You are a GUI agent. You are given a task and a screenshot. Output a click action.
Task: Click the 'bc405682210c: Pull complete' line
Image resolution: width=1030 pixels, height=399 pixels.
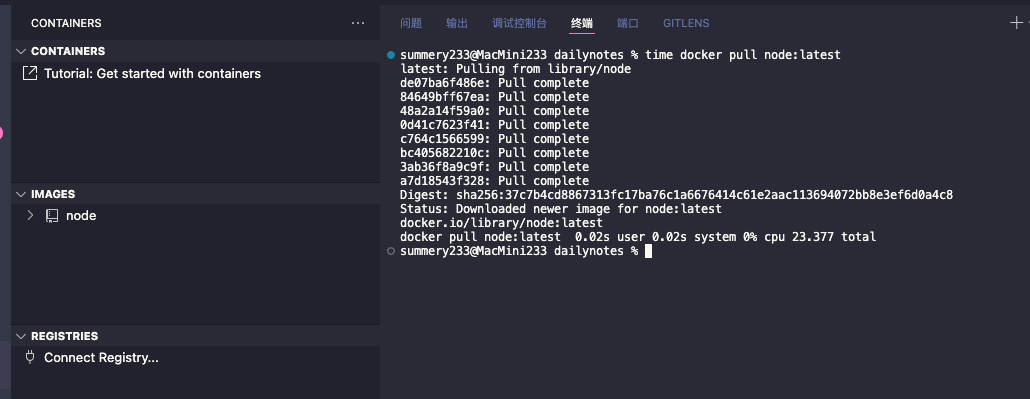(494, 153)
